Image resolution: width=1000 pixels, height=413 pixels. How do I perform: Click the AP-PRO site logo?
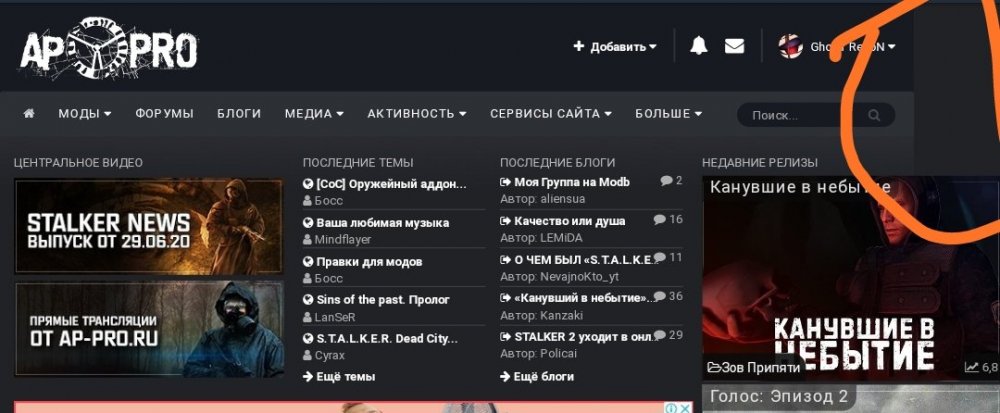click(108, 48)
